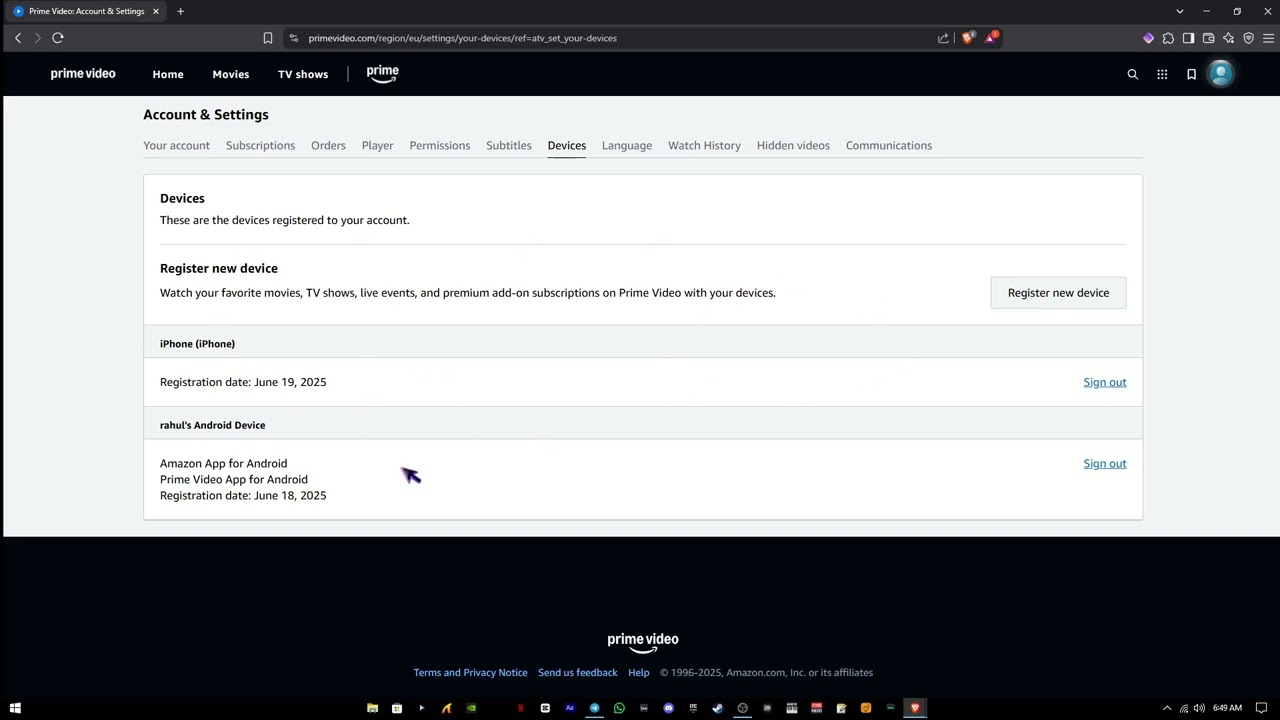1280x720 pixels.
Task: Select the Prime Video: Account & Settings tab
Action: pyautogui.click(x=86, y=11)
